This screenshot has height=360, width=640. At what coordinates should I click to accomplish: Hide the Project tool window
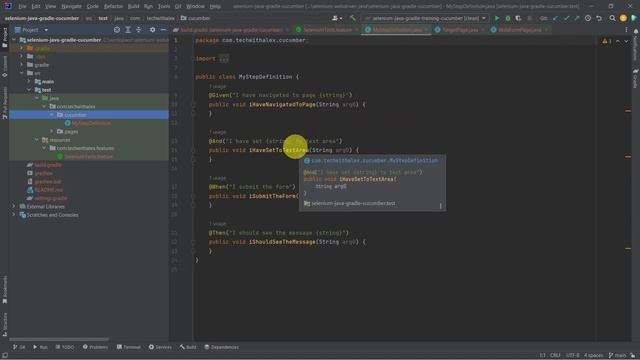tap(163, 30)
